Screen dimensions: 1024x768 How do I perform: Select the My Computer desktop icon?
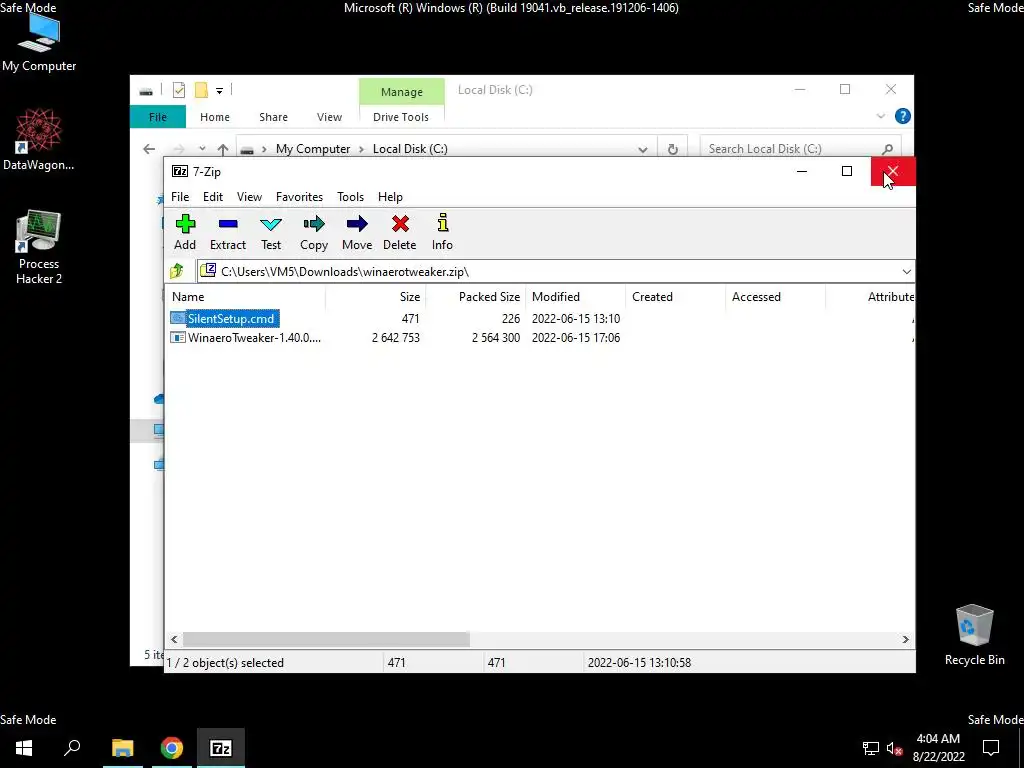point(39,43)
